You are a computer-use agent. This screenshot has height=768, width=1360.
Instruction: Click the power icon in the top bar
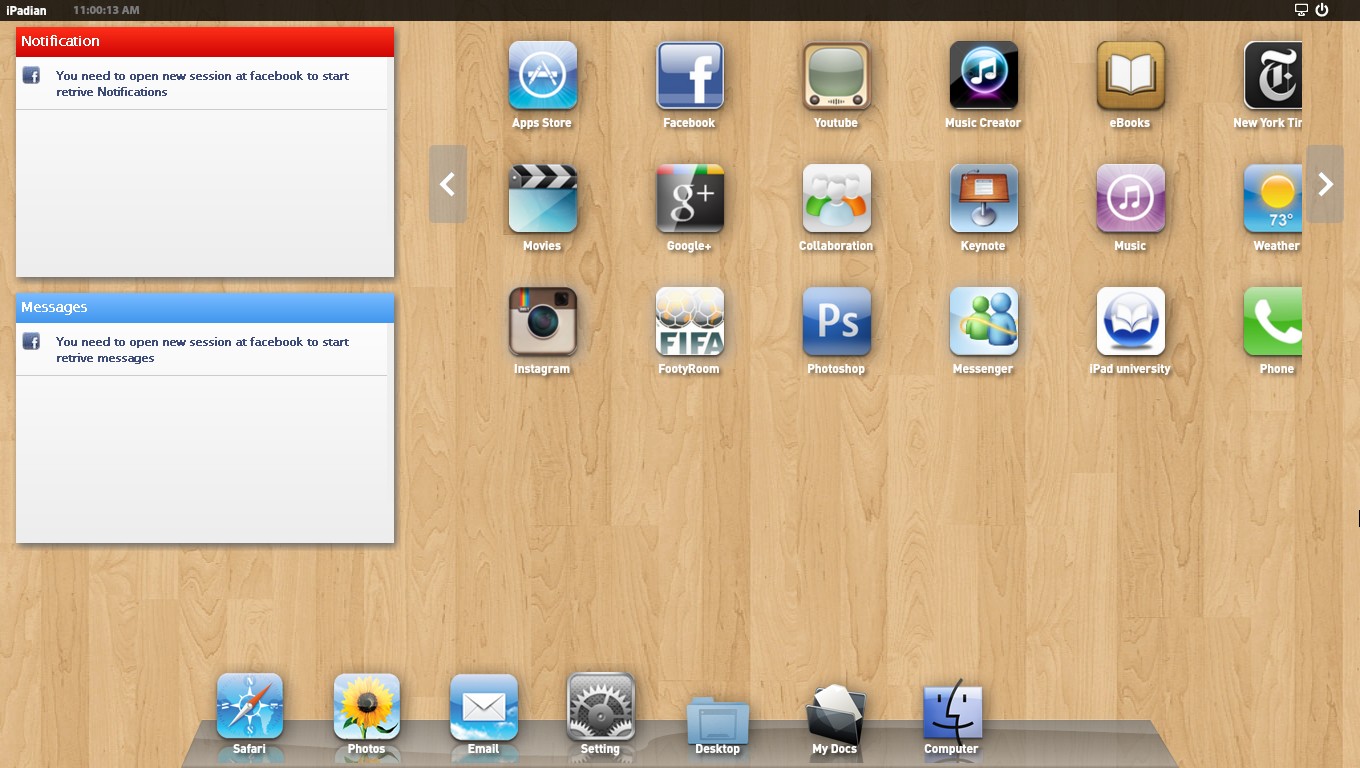tap(1322, 10)
